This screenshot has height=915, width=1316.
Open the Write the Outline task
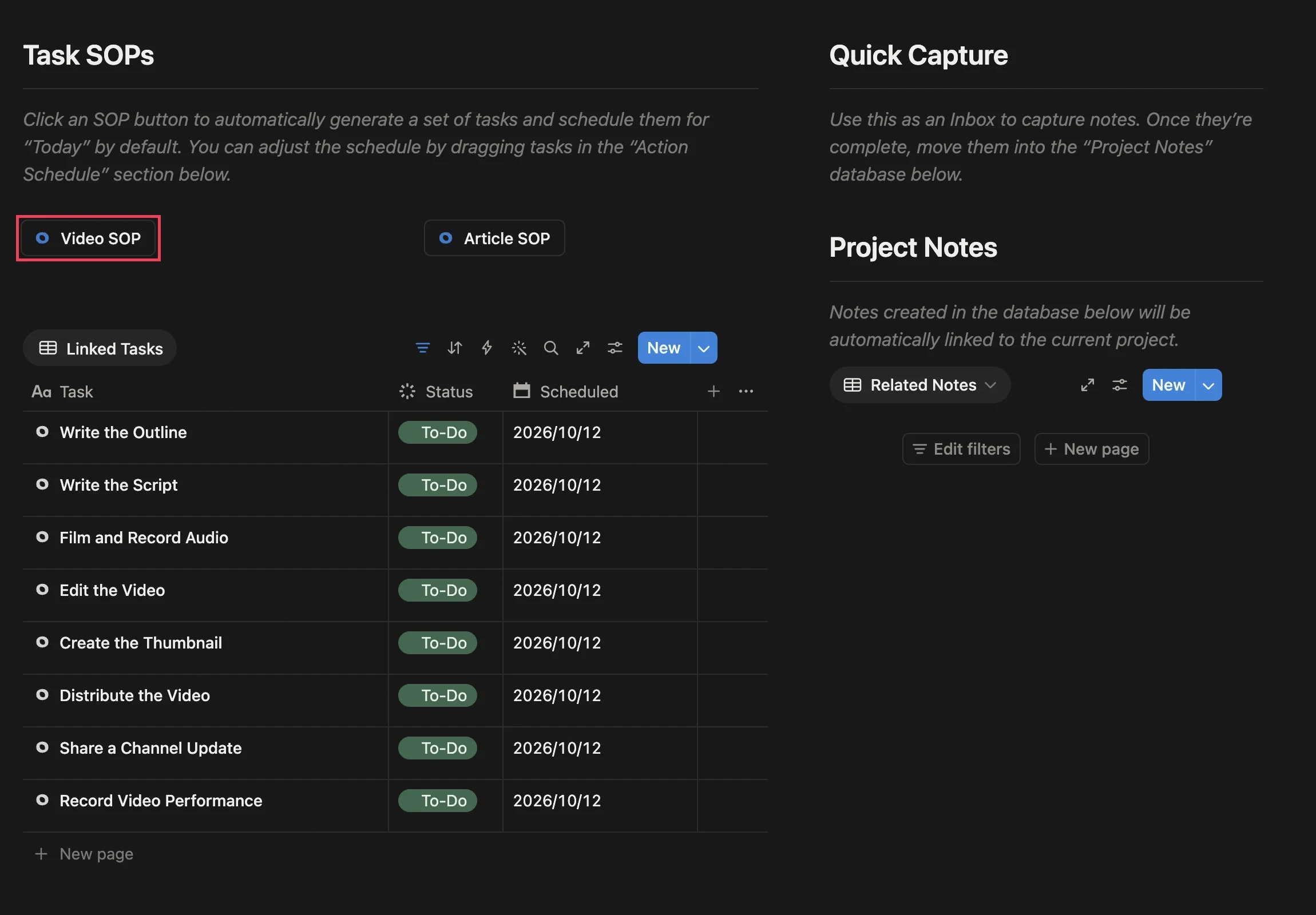122,432
